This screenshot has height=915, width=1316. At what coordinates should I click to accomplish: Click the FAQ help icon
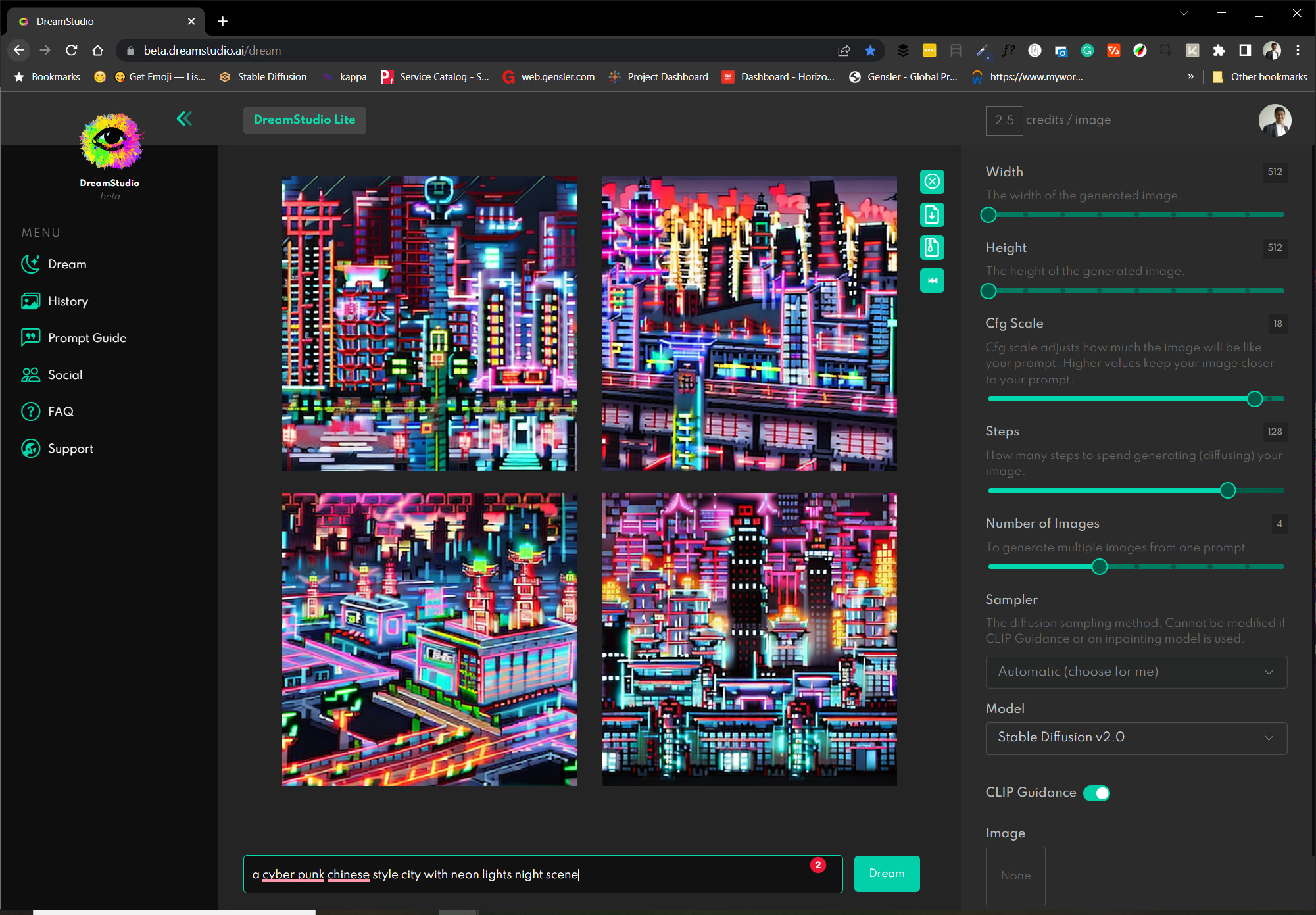point(31,411)
